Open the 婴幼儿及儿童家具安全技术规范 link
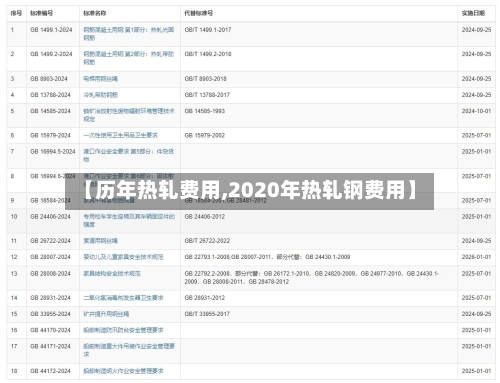500x383 pixels. tap(123, 257)
